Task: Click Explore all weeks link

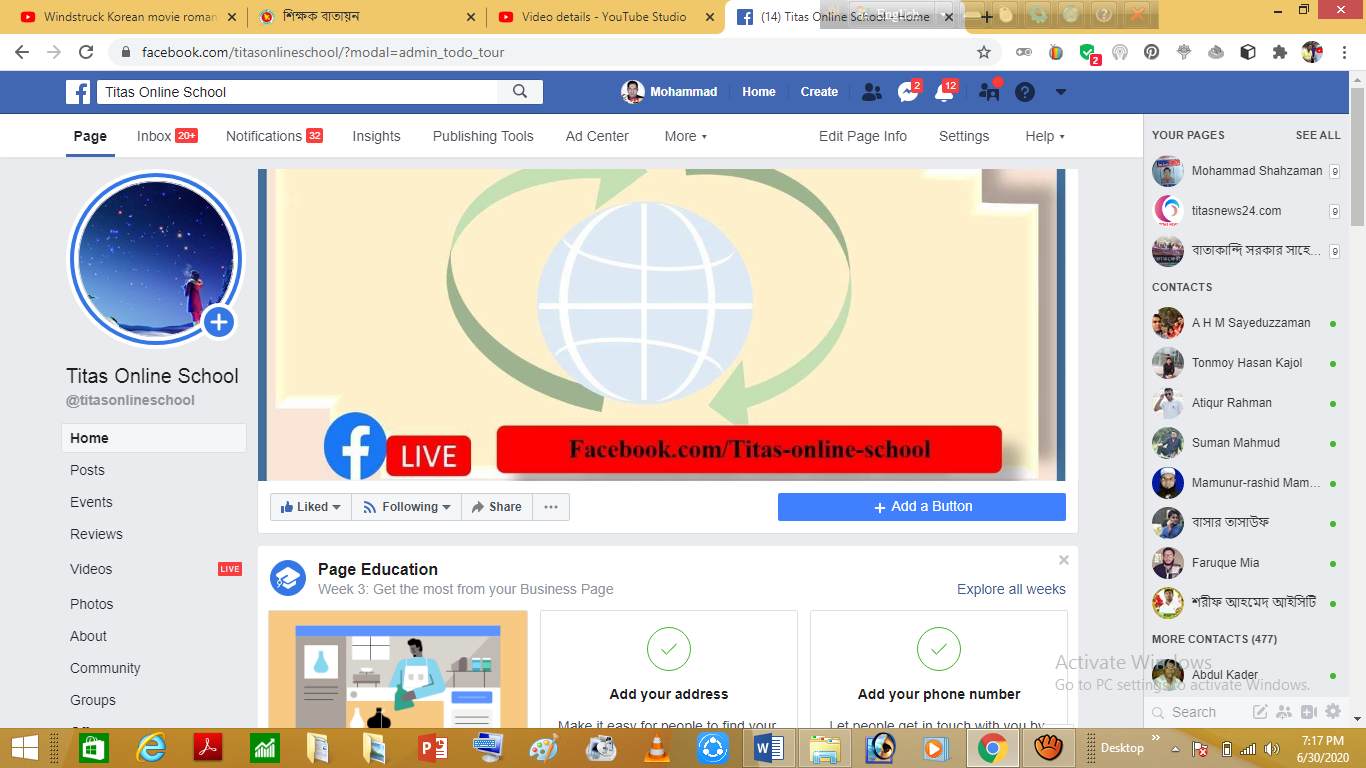Action: coord(1011,589)
